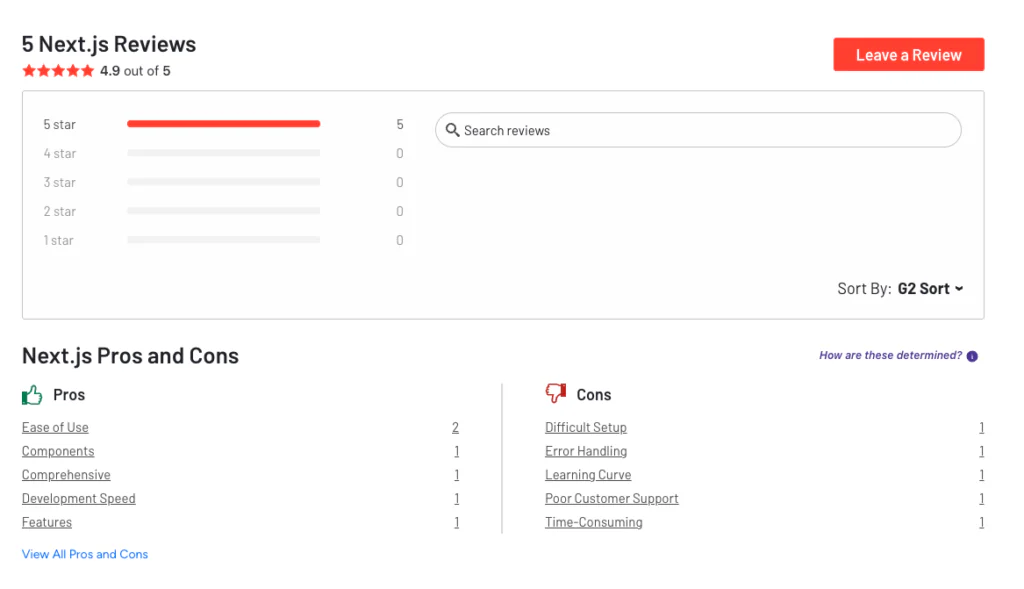1024x589 pixels.
Task: Select the Ease of Use pros filter
Action: (x=54, y=427)
